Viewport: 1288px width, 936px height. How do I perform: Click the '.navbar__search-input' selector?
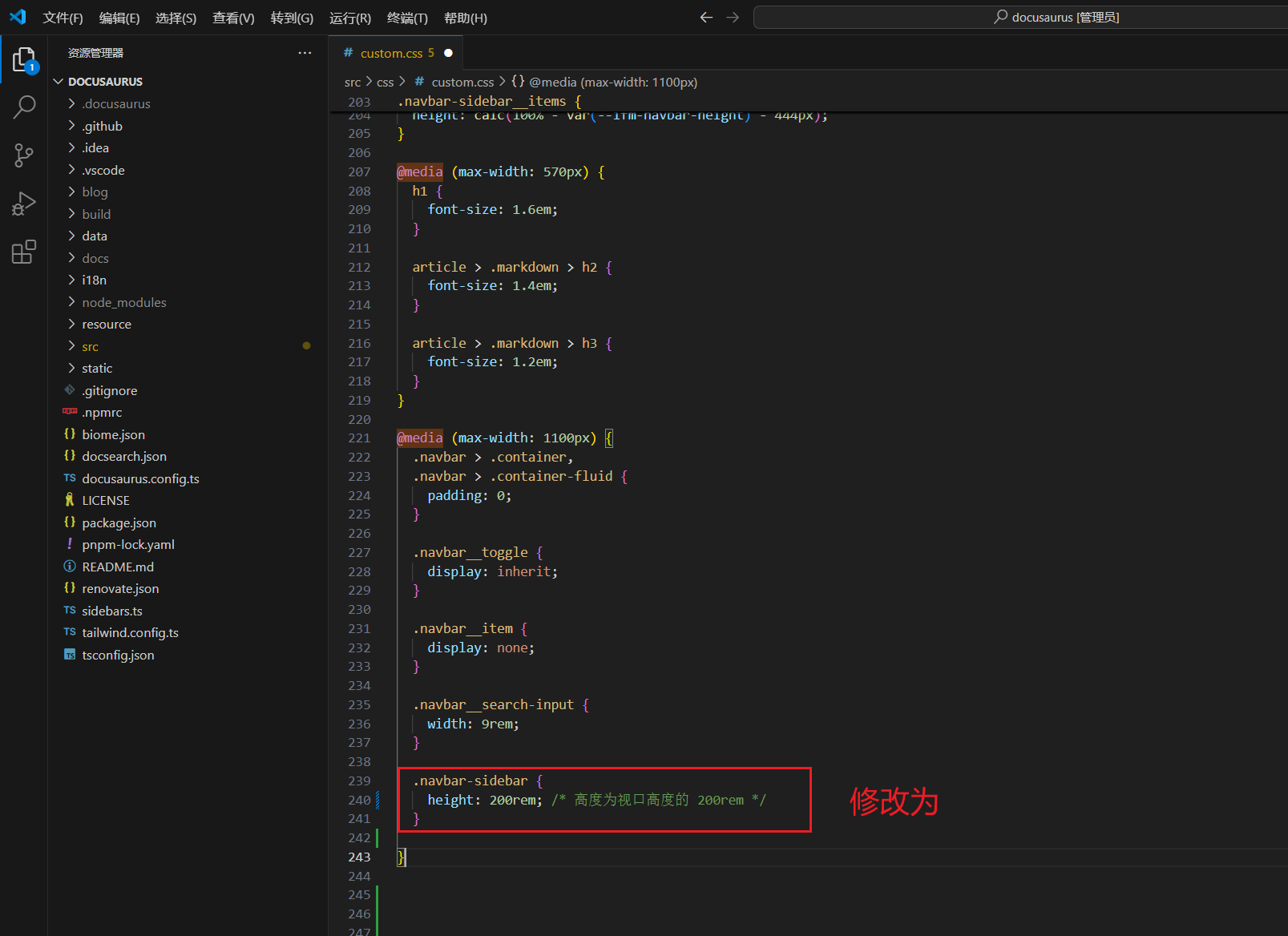tap(494, 704)
